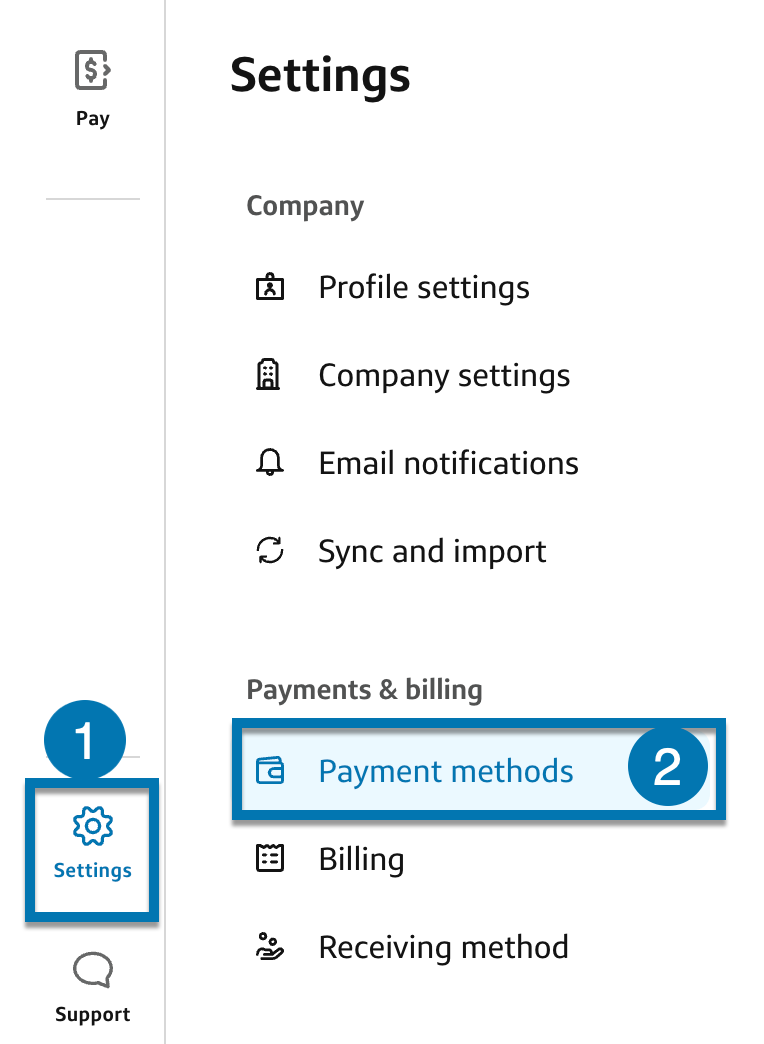The width and height of the screenshot is (764, 1044).
Task: Click the Pay text label in sidebar
Action: [92, 118]
